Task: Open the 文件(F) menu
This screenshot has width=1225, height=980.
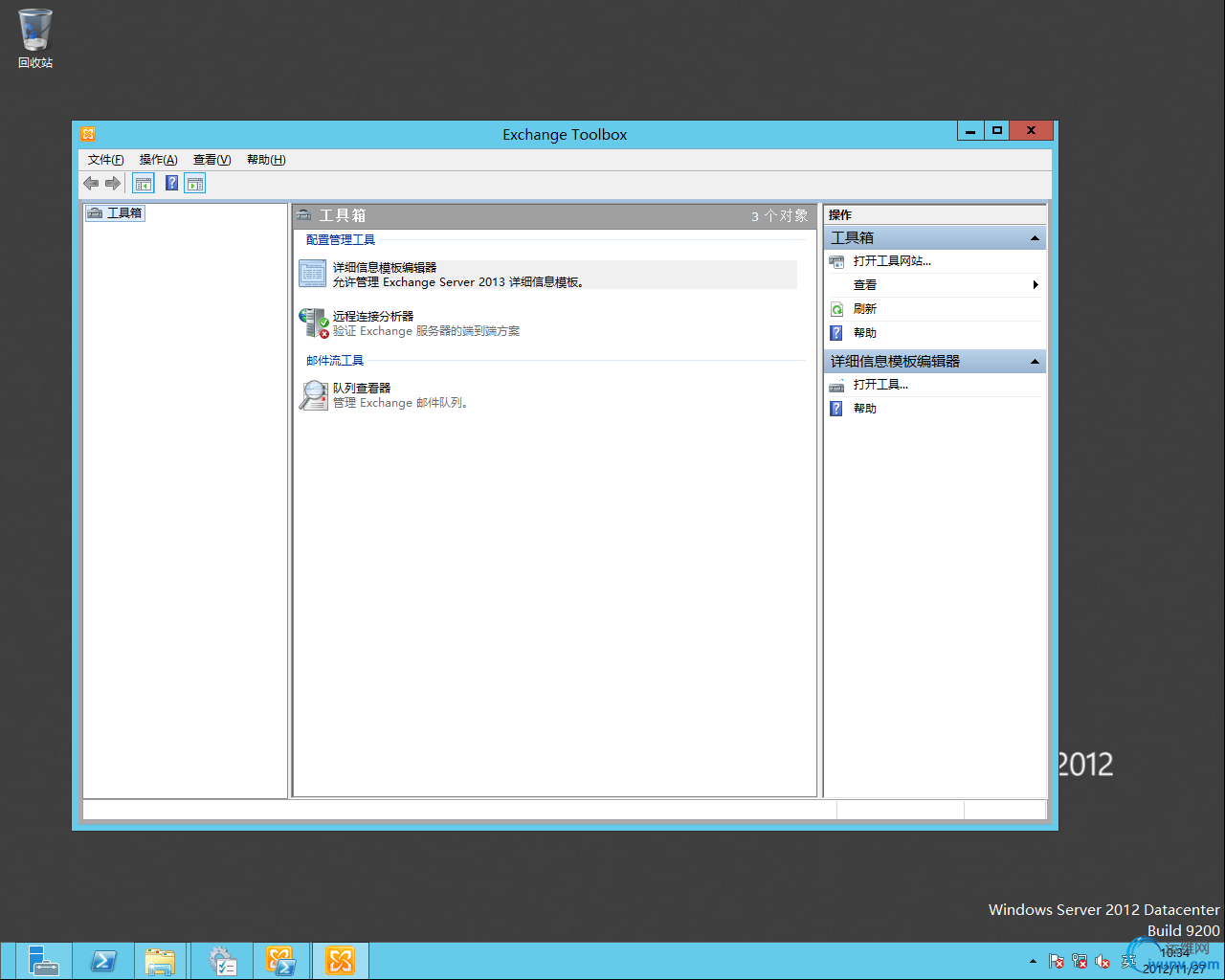Action: 105,160
